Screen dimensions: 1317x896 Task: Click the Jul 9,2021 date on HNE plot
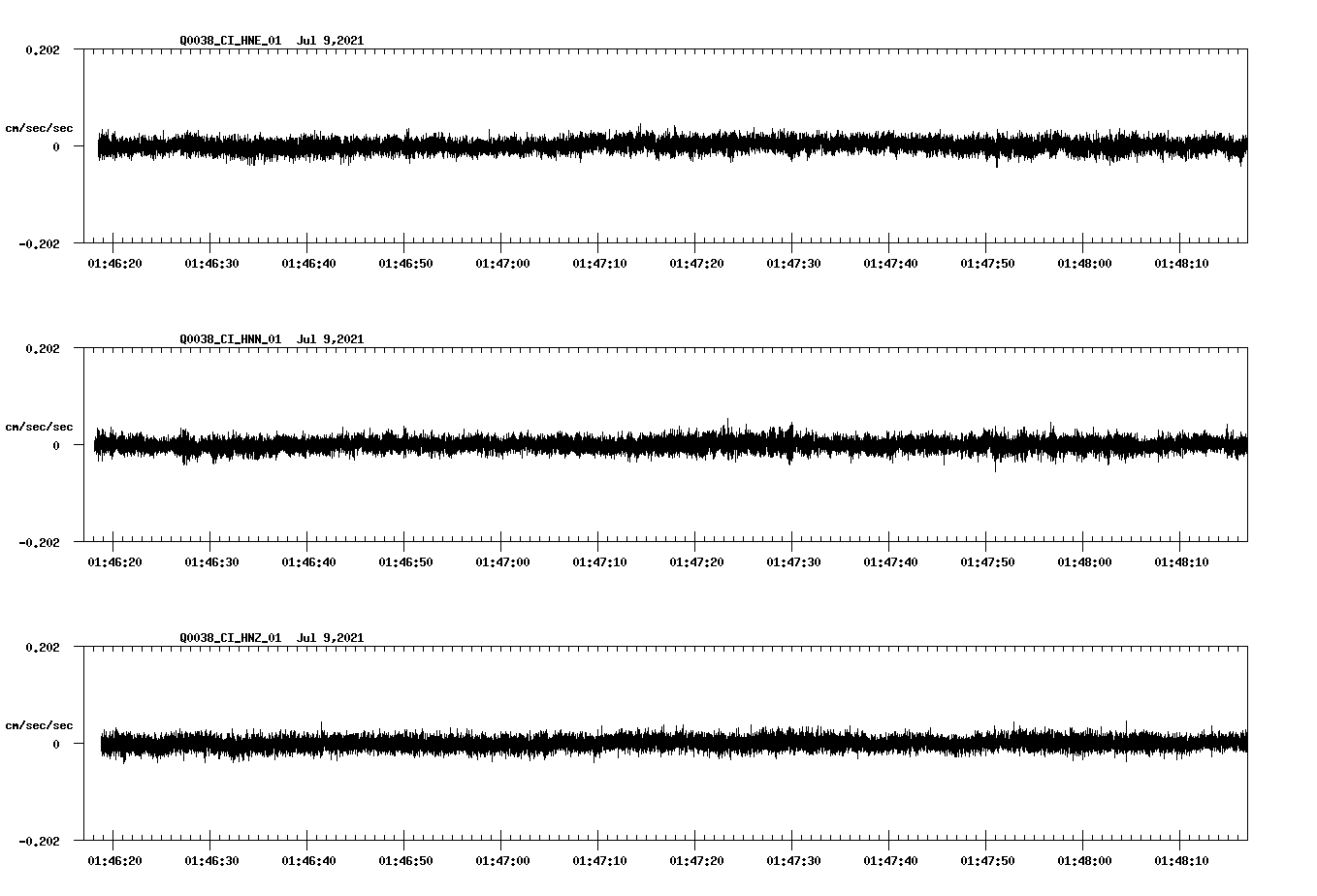(x=331, y=41)
